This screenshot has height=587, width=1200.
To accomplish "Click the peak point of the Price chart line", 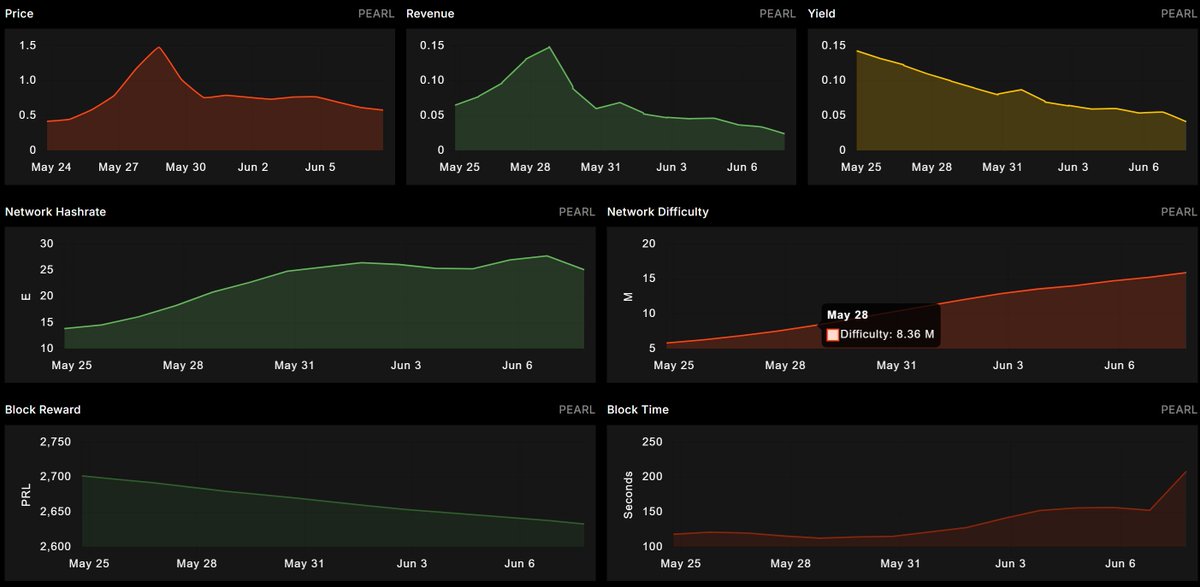I will coord(158,47).
